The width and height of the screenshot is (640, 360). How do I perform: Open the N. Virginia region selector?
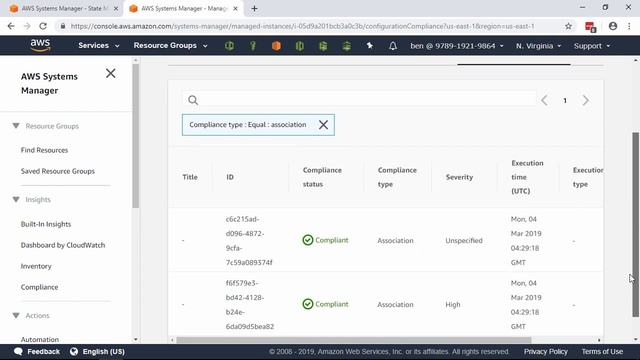[538, 46]
